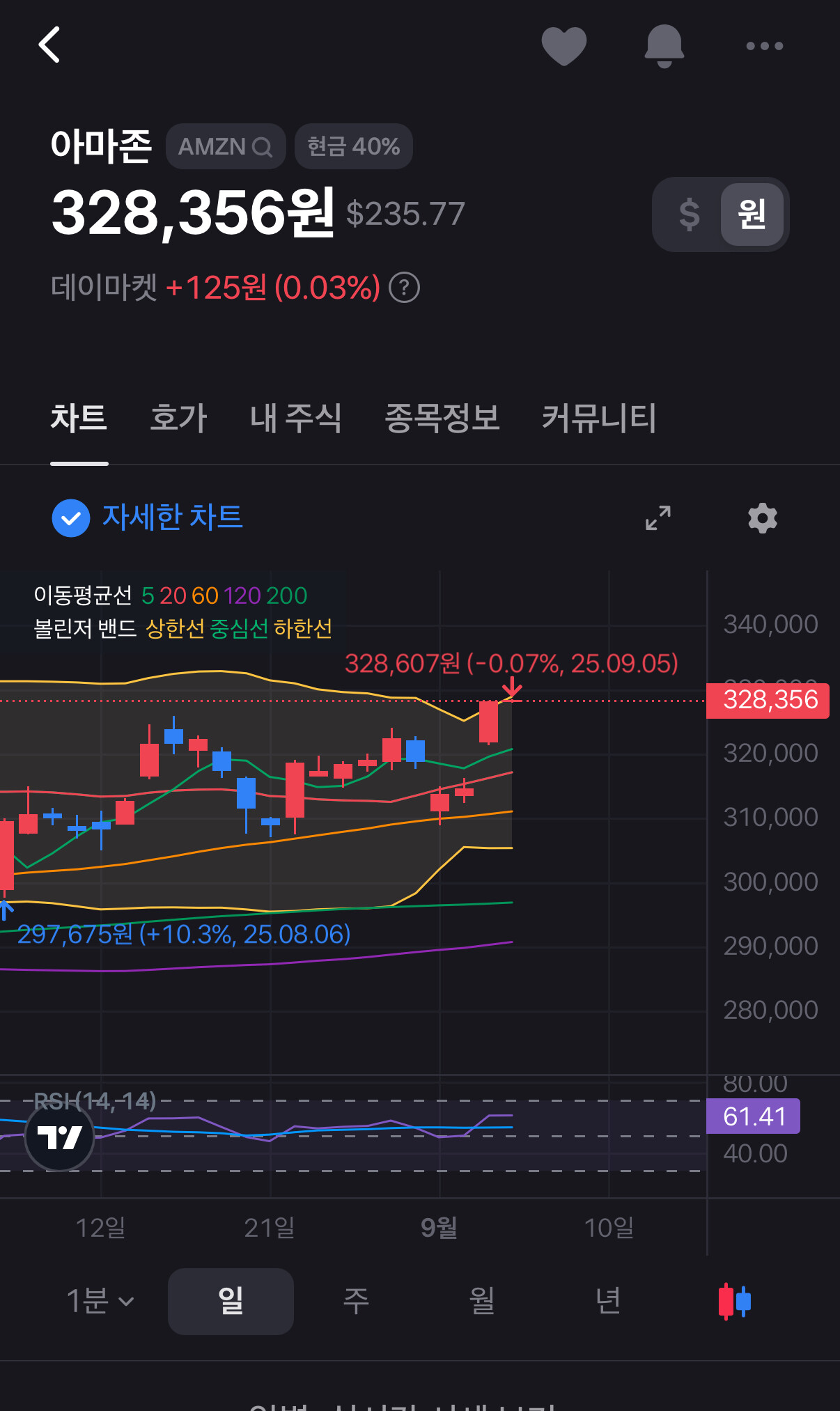This screenshot has height=1411, width=840.
Task: Open the 커뮤니티 tab
Action: [599, 418]
